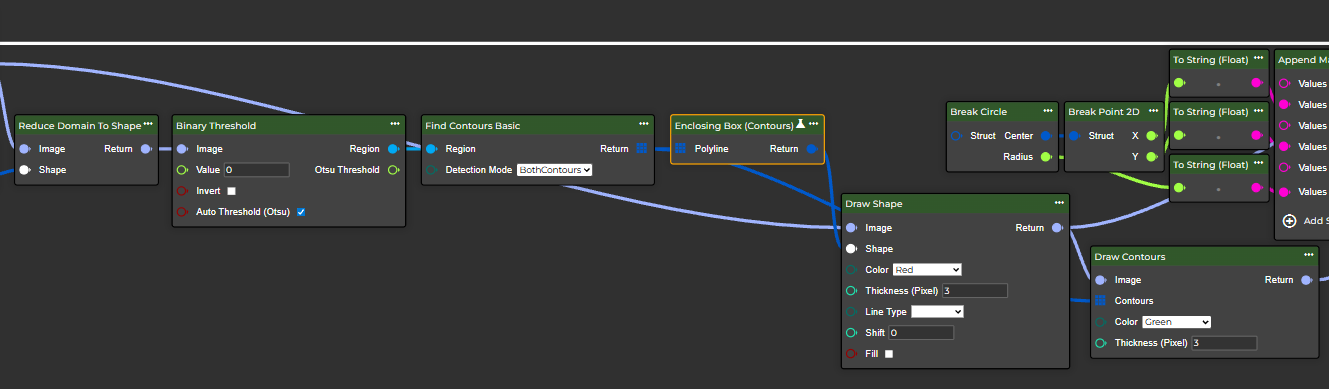1329x389 pixels.
Task: Click Shape input port of Draw Shape
Action: coord(851,249)
